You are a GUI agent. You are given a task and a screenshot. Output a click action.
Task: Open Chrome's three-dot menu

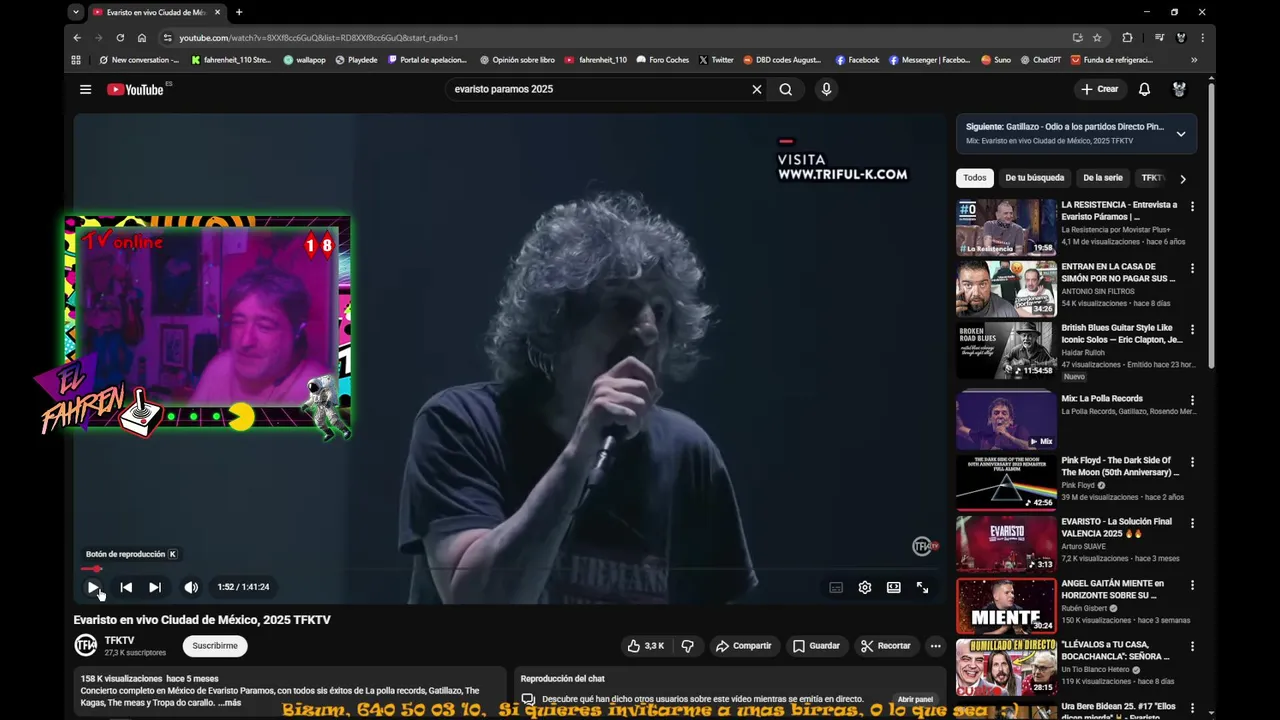tap(1202, 37)
